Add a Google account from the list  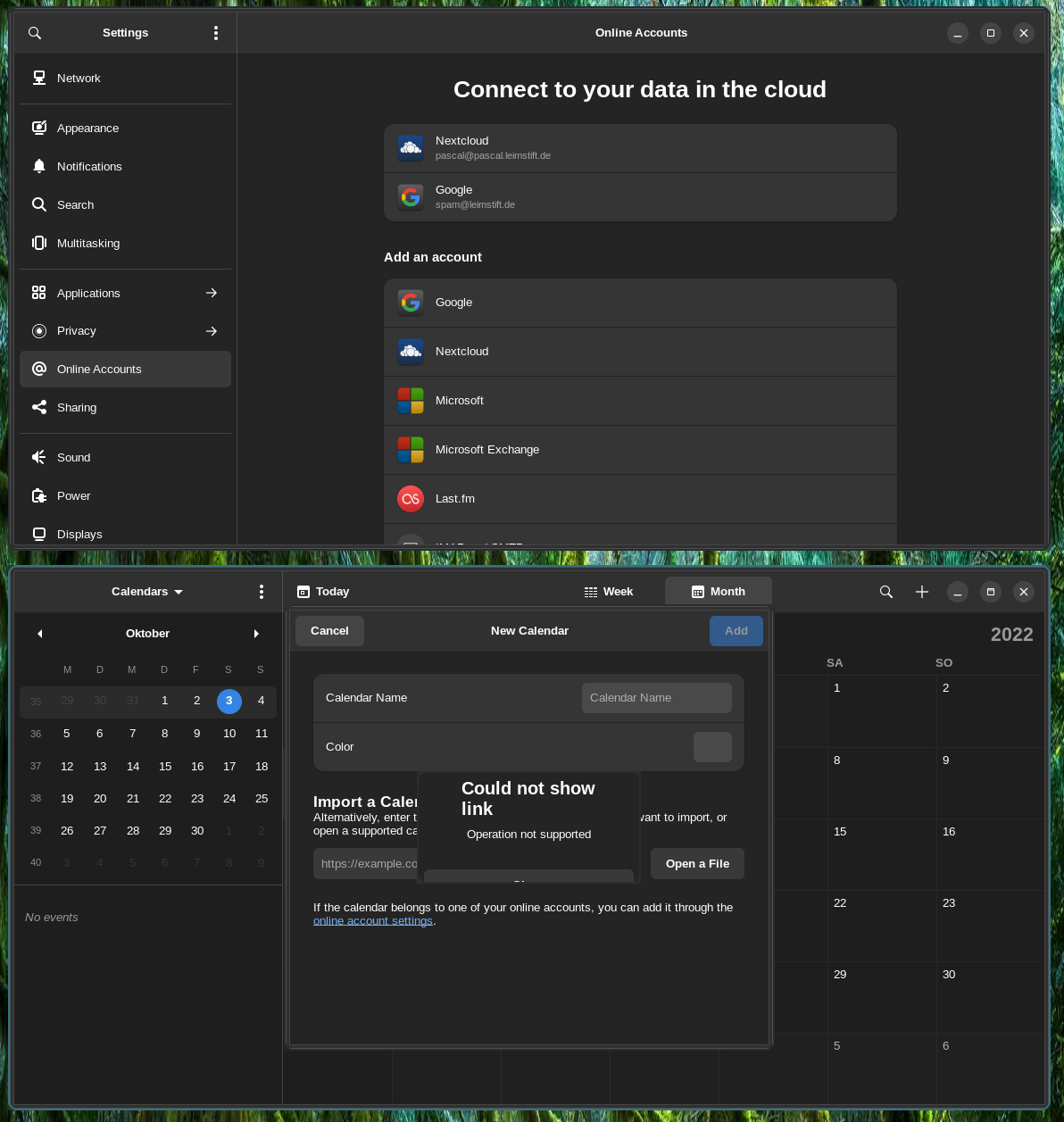pyautogui.click(x=640, y=303)
